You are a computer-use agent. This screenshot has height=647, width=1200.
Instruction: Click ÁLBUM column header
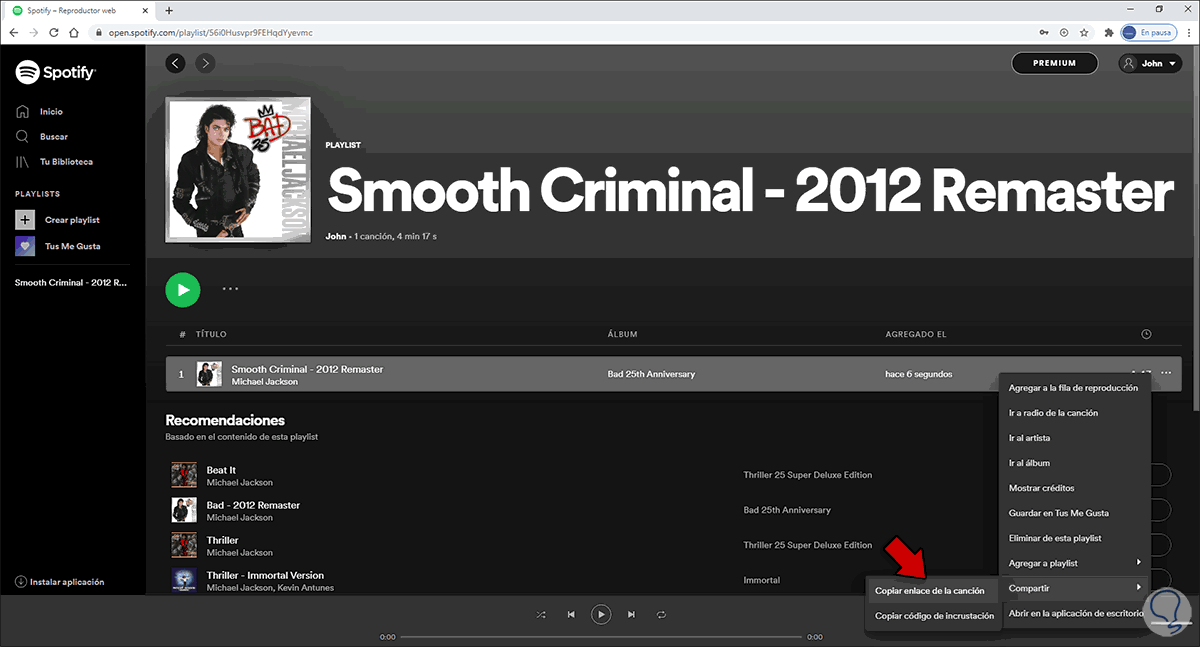pos(622,334)
